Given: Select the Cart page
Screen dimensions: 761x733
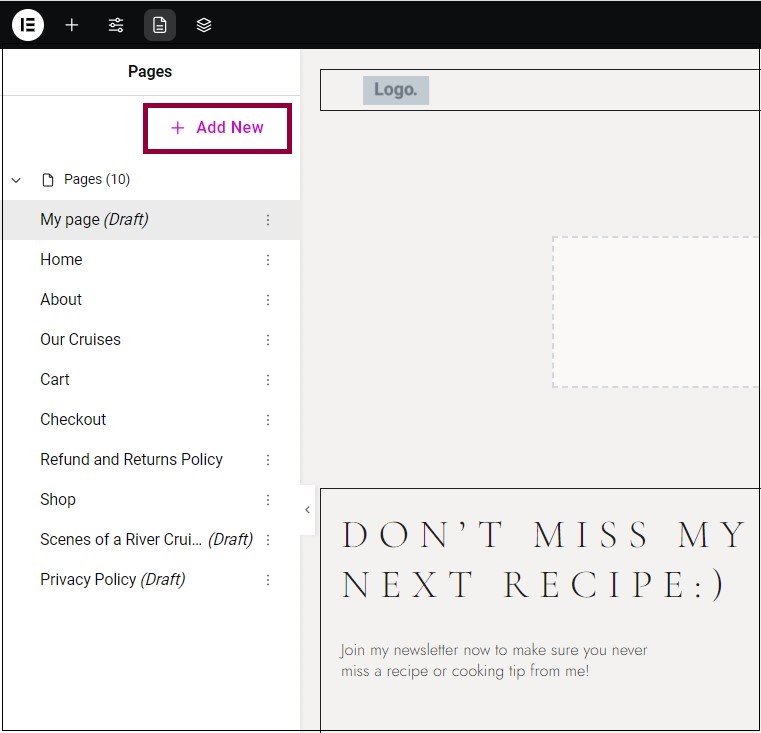Looking at the screenshot, I should (55, 380).
